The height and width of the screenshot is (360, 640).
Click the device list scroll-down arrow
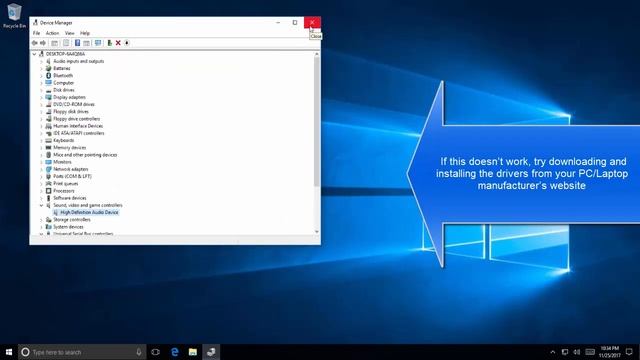coord(317,232)
